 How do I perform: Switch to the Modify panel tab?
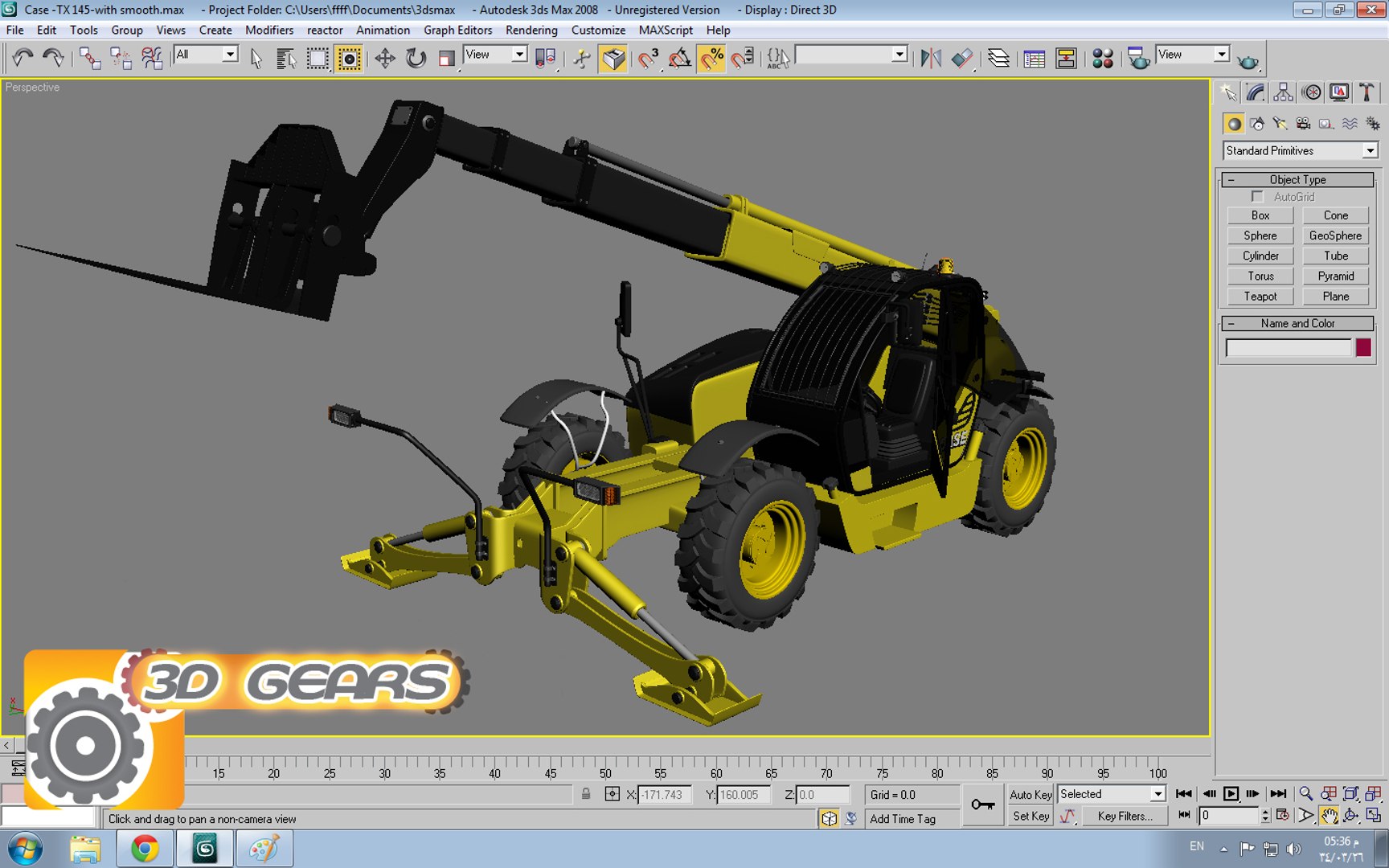1256,92
